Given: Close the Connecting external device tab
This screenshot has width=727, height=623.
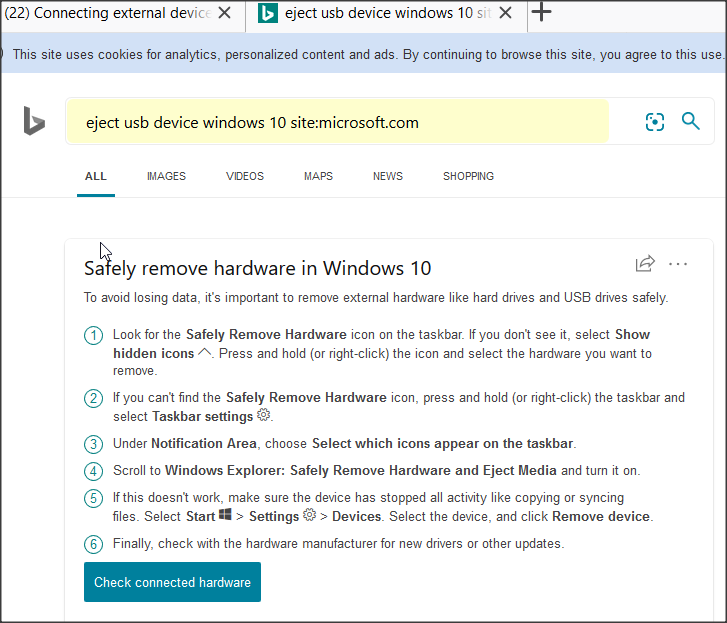Looking at the screenshot, I should click(224, 13).
